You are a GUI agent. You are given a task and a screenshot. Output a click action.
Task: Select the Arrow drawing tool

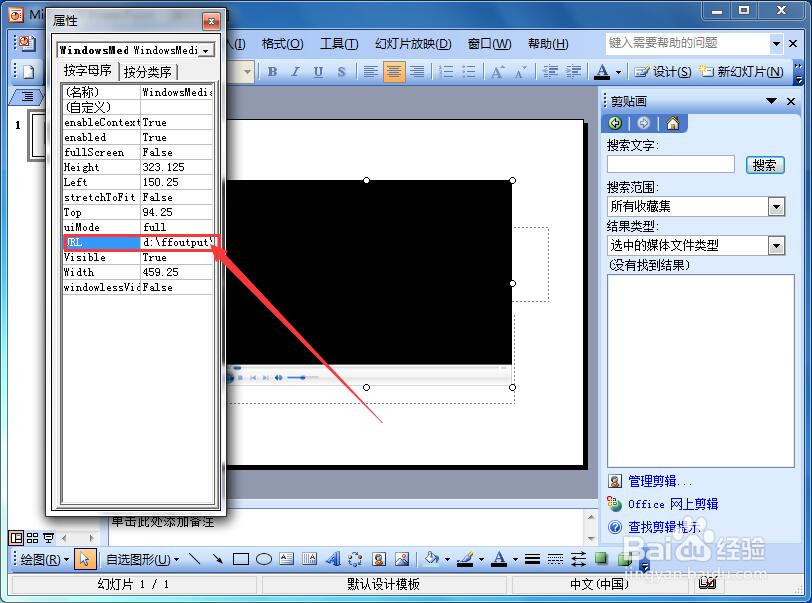pyautogui.click(x=218, y=559)
